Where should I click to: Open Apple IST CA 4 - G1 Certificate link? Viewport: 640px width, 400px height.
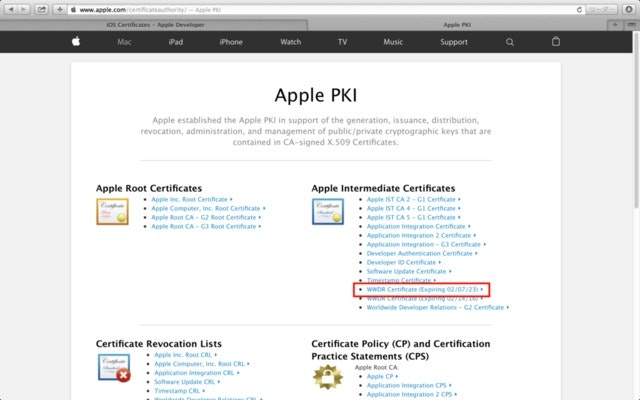411,208
